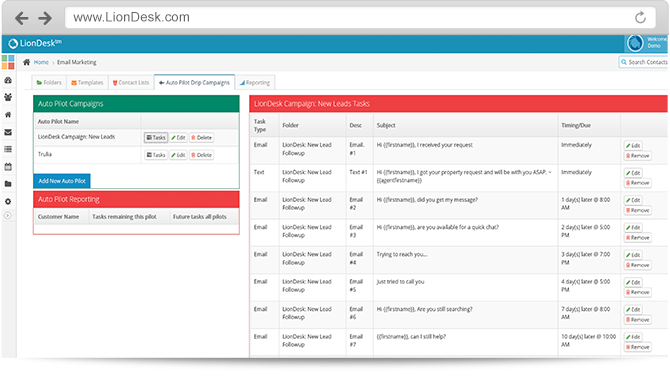
Task: Open Tasks for the Trulia pilot
Action: (156, 155)
